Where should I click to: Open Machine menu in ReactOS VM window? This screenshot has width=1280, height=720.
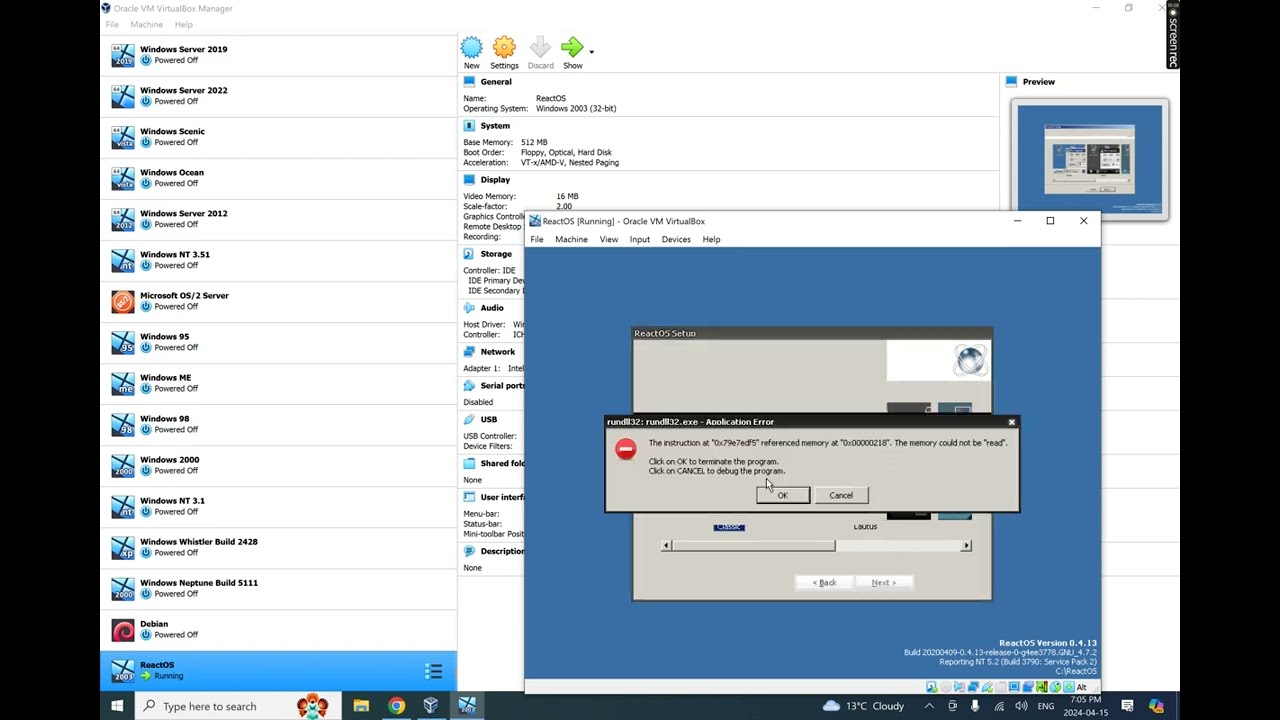tap(571, 239)
